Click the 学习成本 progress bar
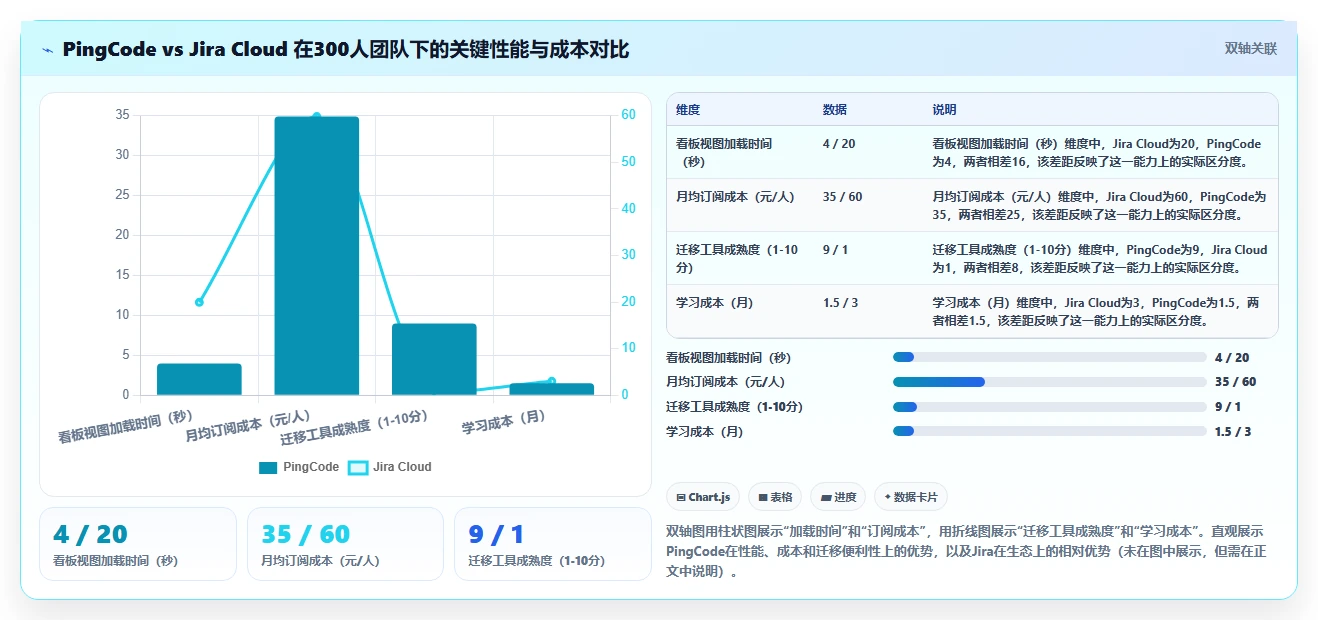This screenshot has width=1318, height=620. (1049, 431)
